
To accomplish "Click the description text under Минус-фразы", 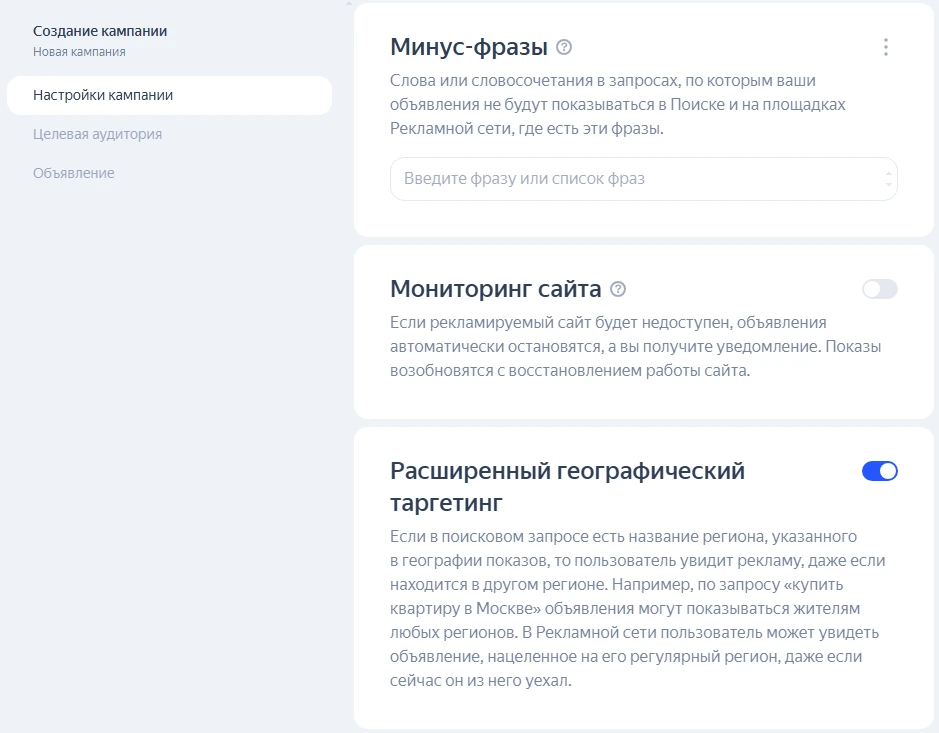I will [619, 104].
